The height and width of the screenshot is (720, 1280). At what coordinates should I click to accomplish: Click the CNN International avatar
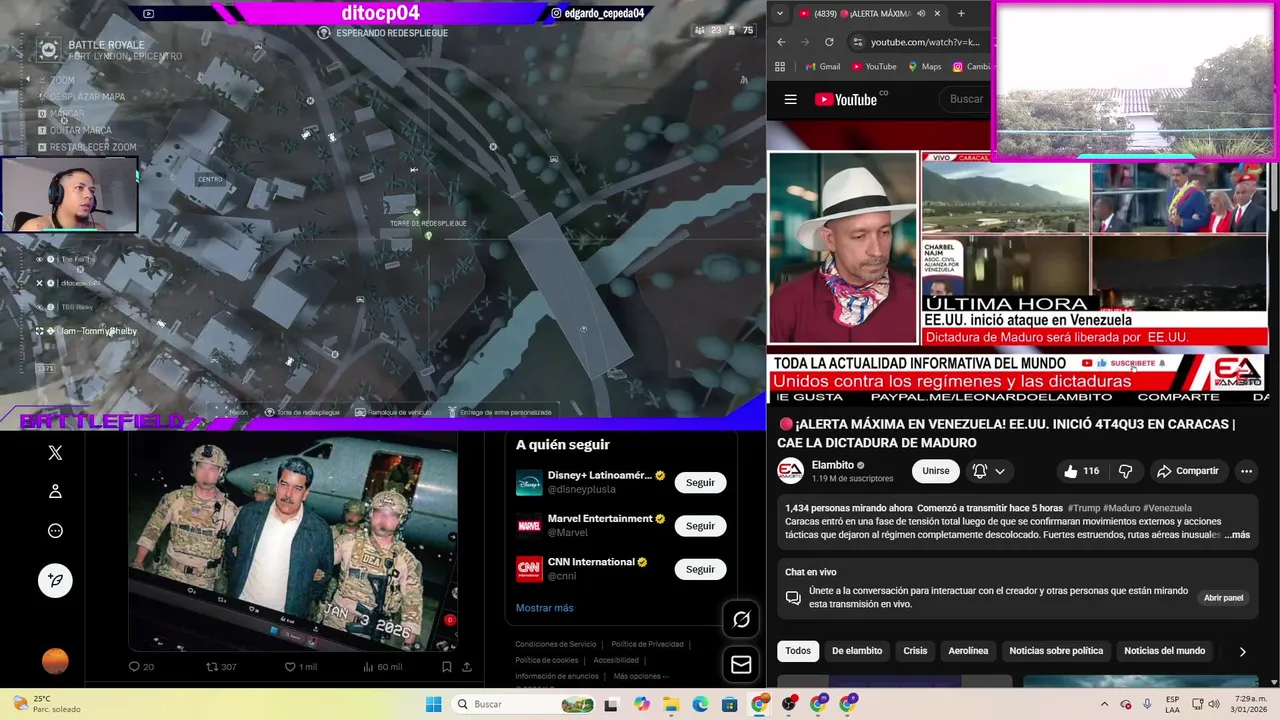click(x=529, y=569)
